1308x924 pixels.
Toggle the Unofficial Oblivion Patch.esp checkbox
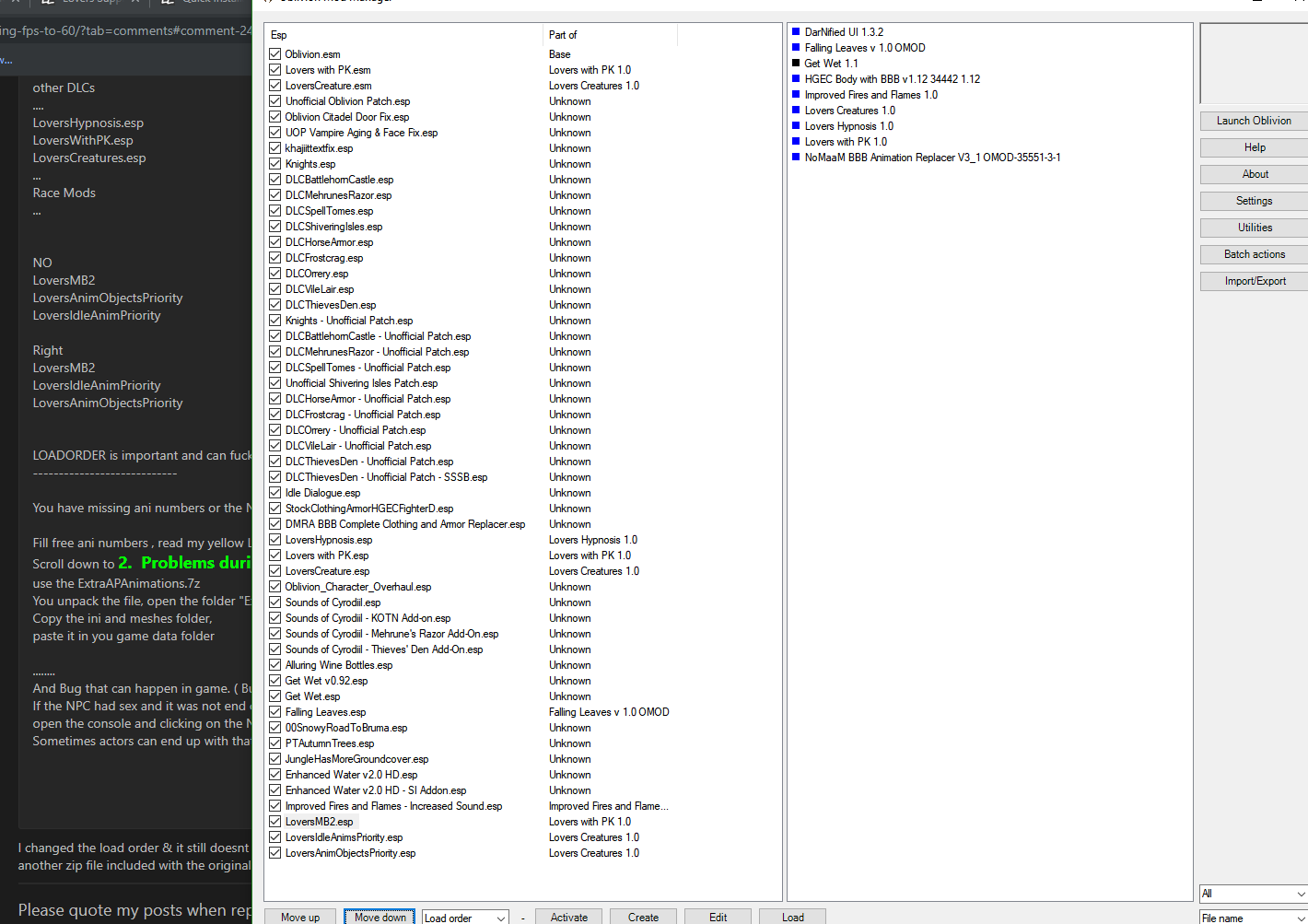pos(275,101)
